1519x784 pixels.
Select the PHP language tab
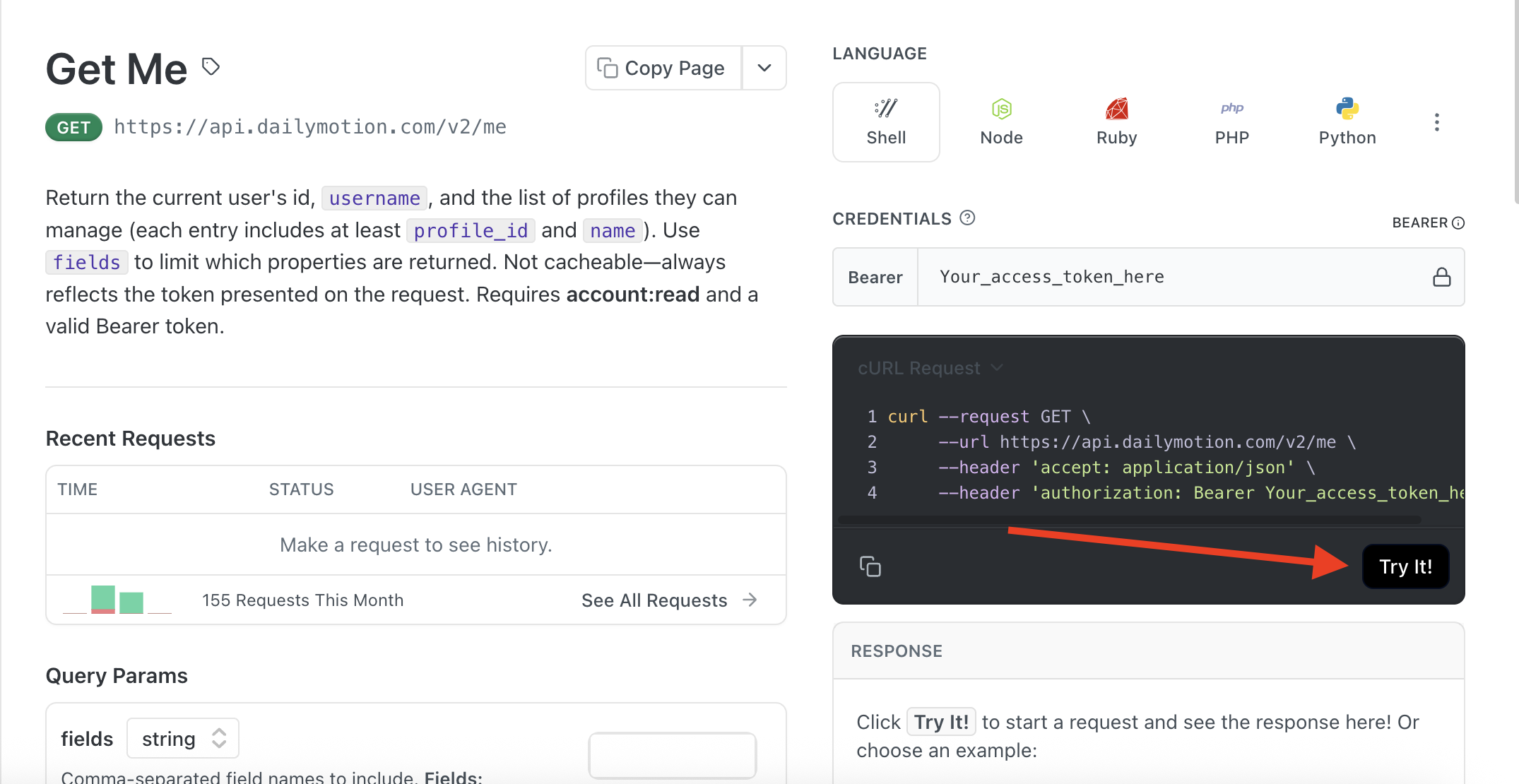(x=1231, y=122)
